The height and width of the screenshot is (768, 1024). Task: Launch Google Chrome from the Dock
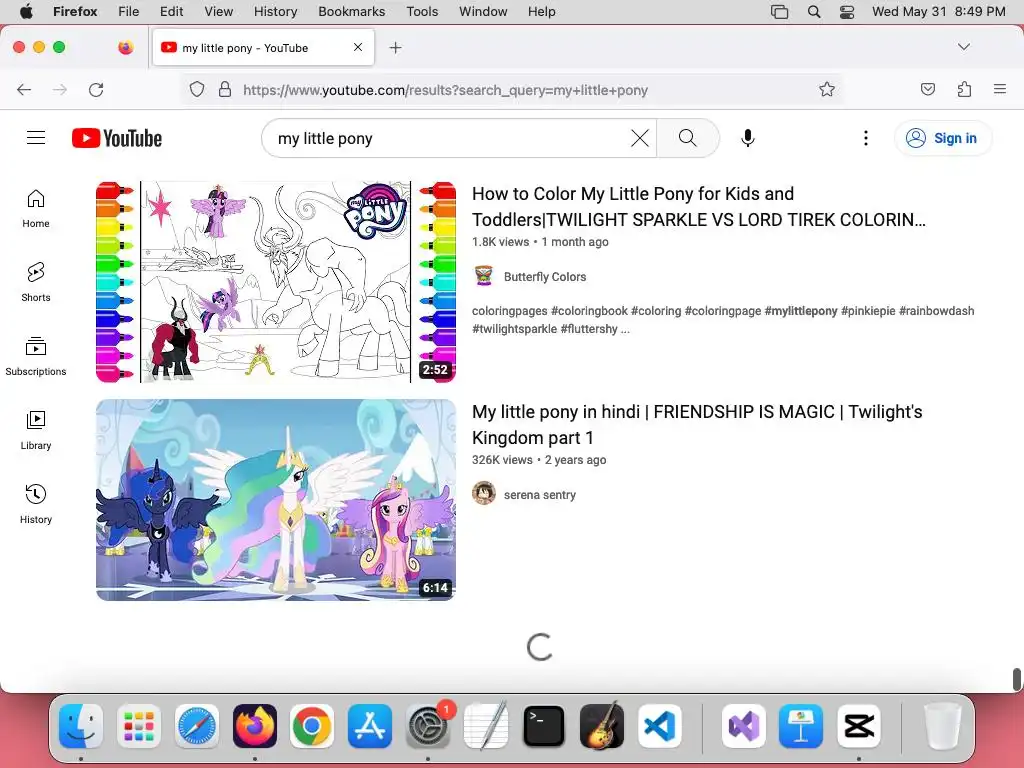click(312, 726)
